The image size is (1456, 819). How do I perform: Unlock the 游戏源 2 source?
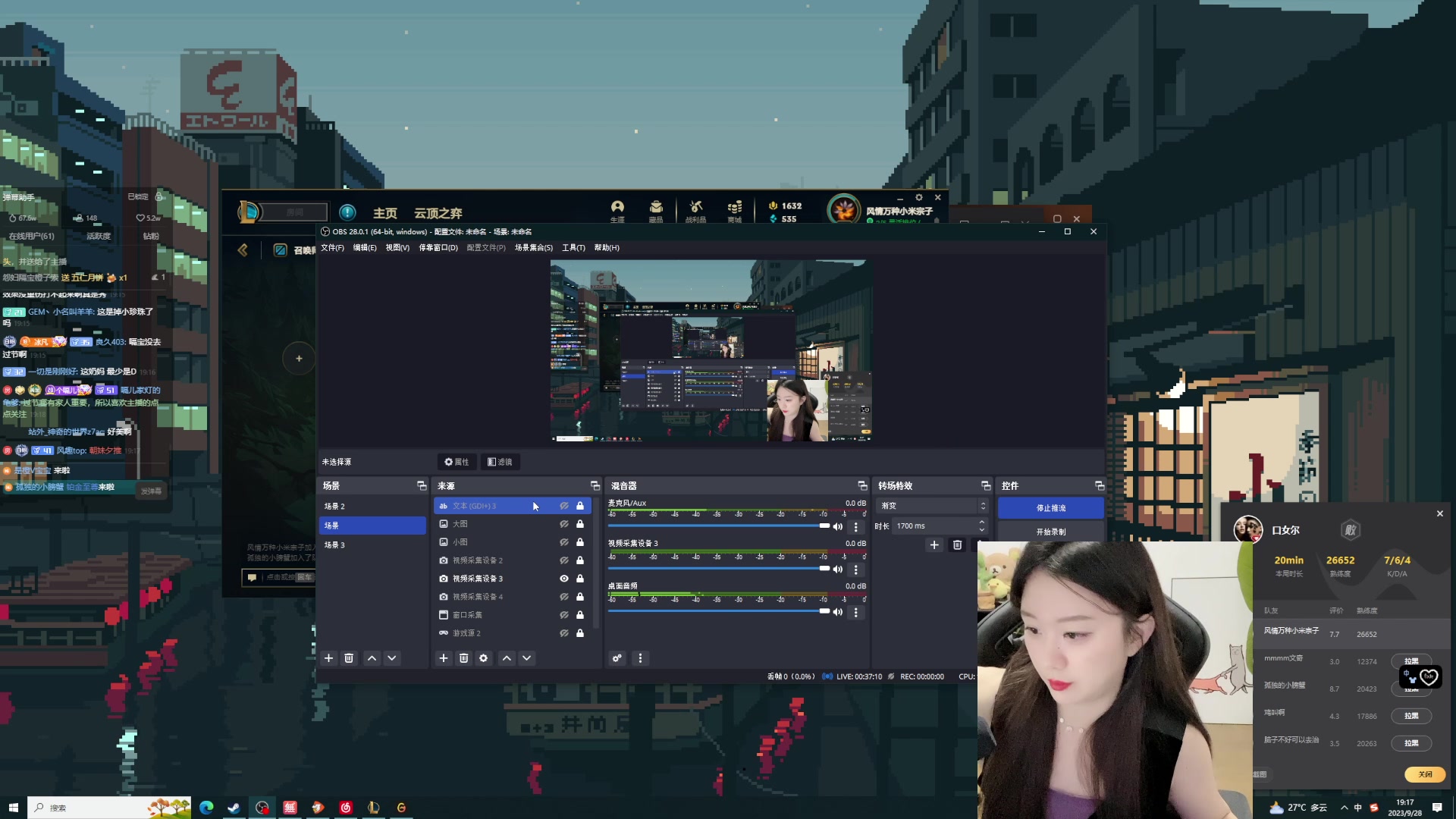pos(580,633)
